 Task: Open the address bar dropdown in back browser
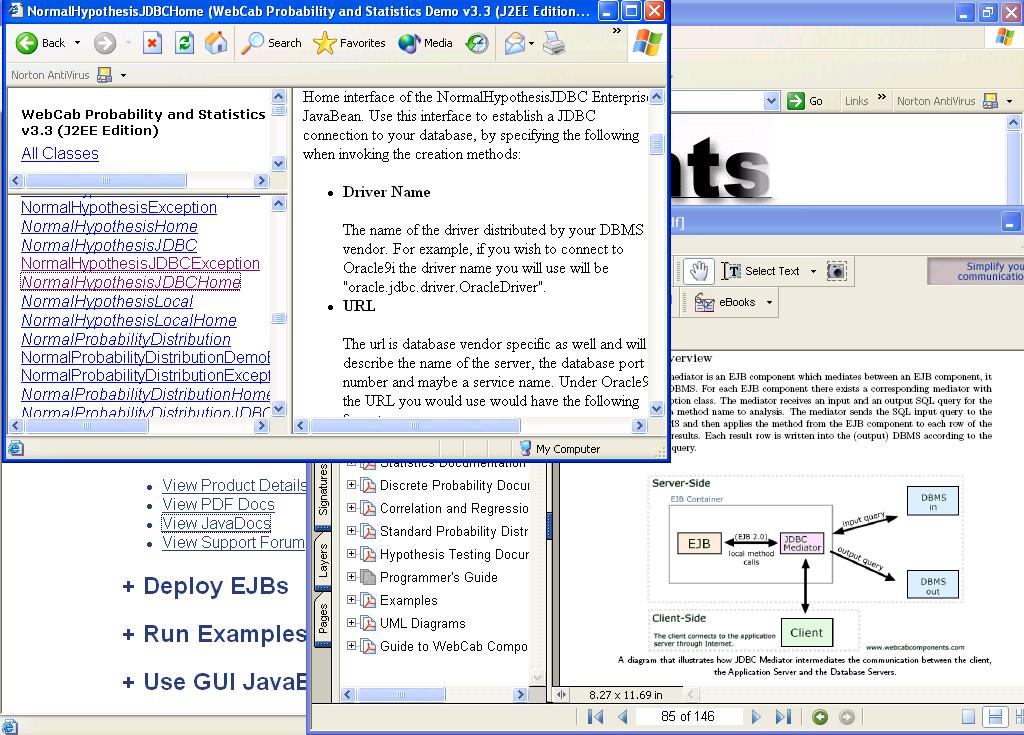coord(771,101)
